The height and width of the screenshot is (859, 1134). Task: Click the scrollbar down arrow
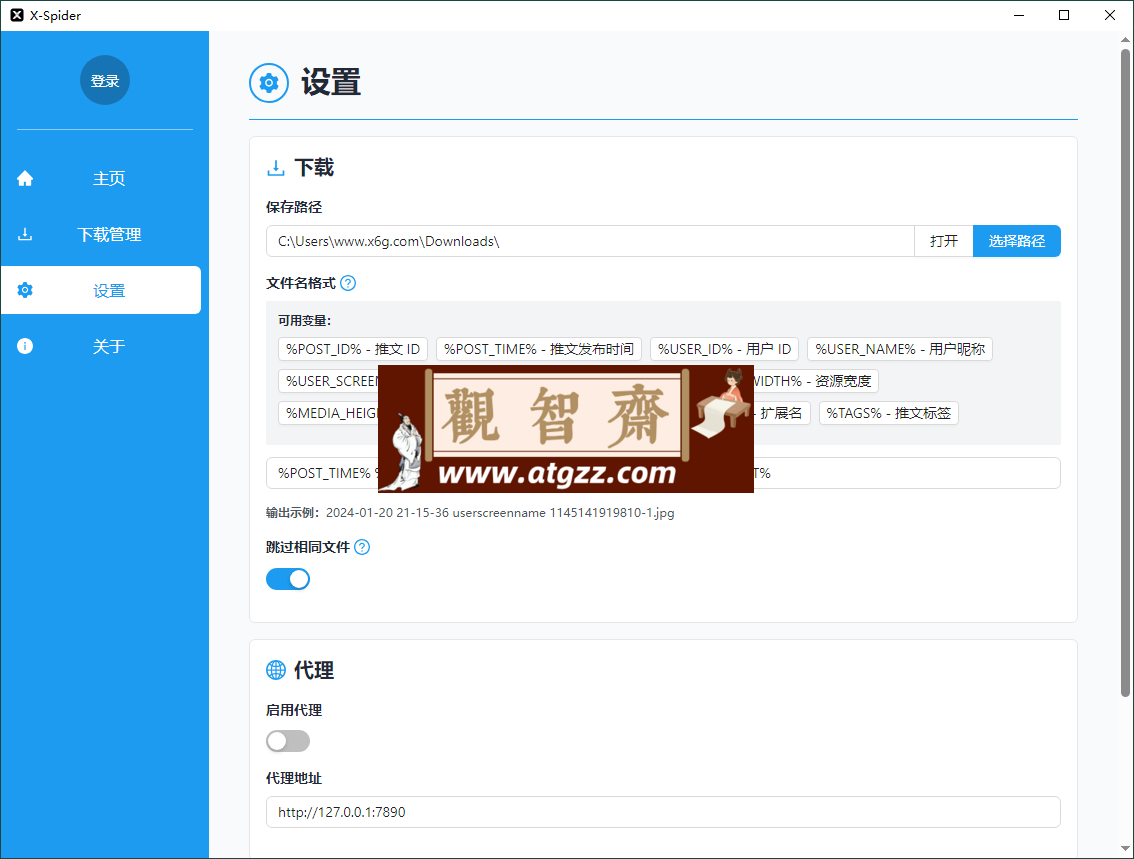coord(1125,849)
